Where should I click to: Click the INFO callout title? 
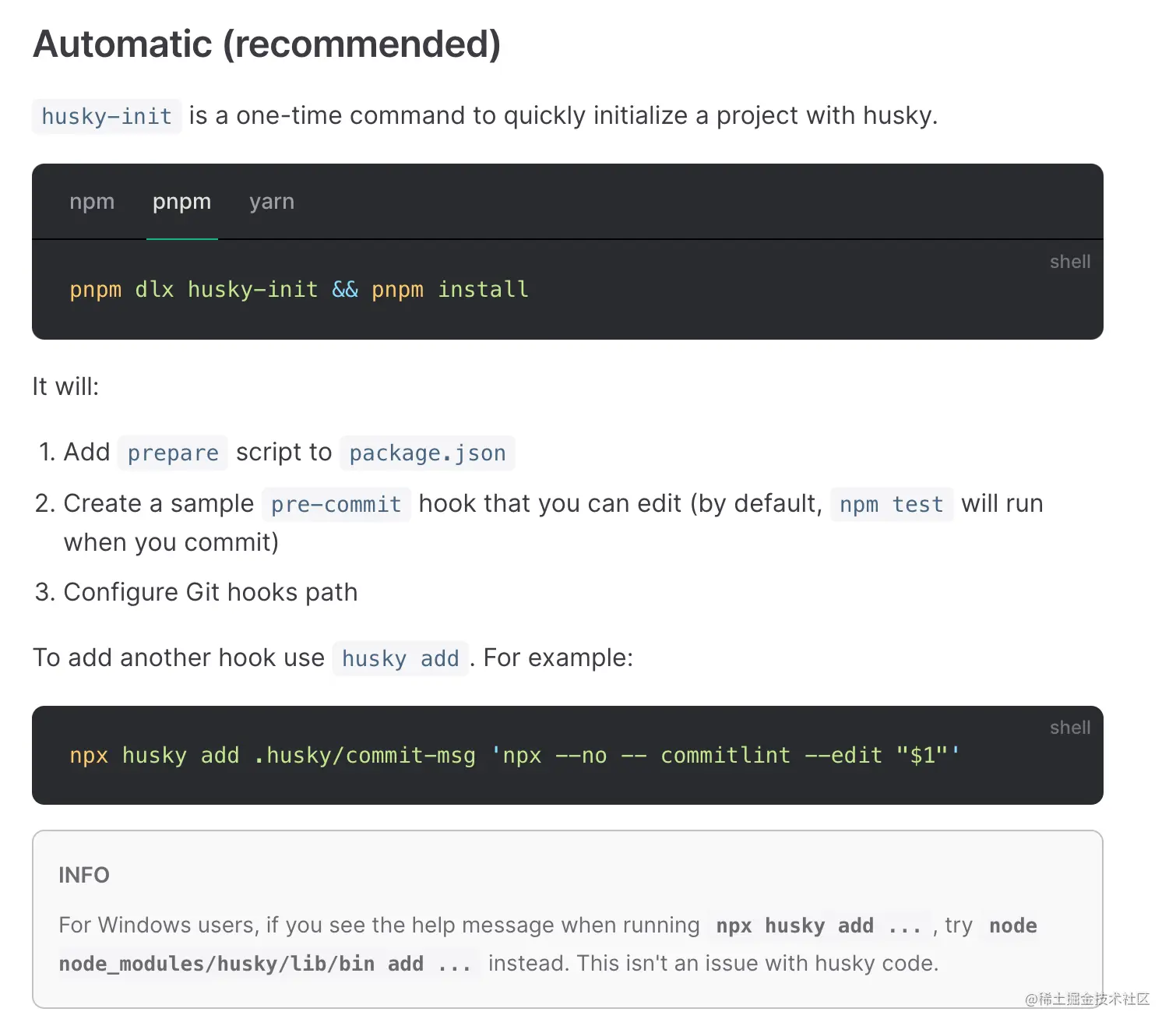tap(84, 876)
